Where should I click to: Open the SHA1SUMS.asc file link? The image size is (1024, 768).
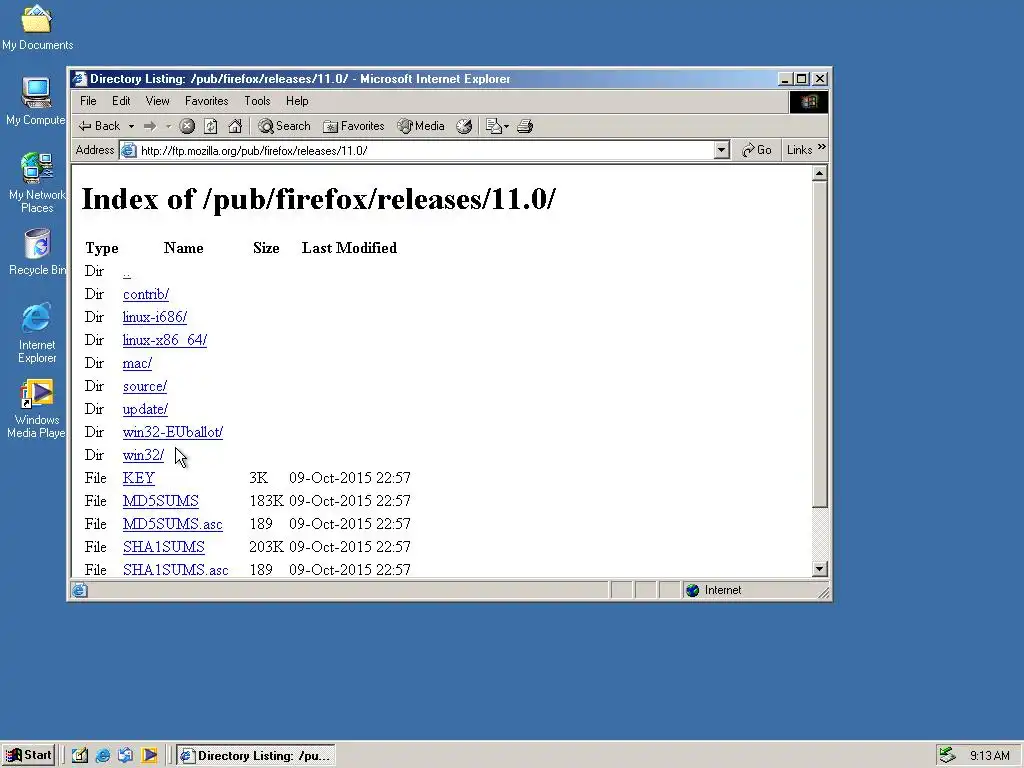175,569
